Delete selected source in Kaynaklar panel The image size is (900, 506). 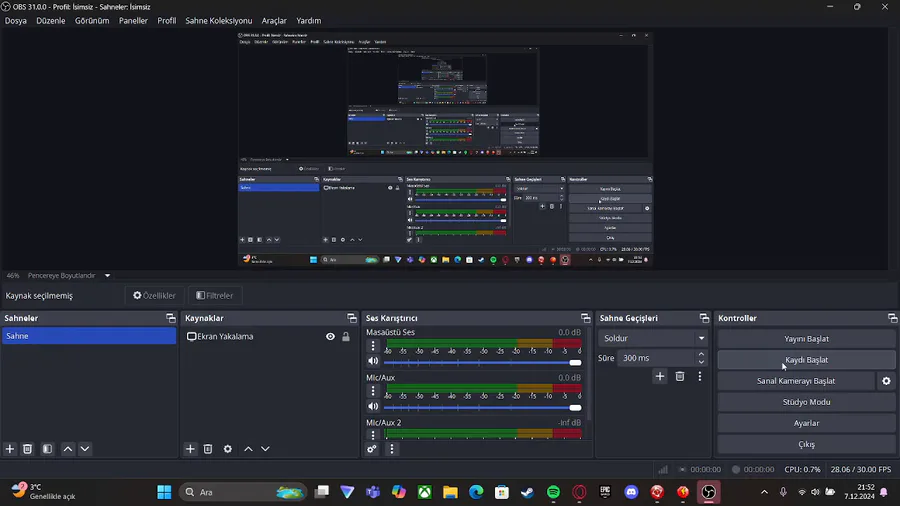tap(208, 449)
